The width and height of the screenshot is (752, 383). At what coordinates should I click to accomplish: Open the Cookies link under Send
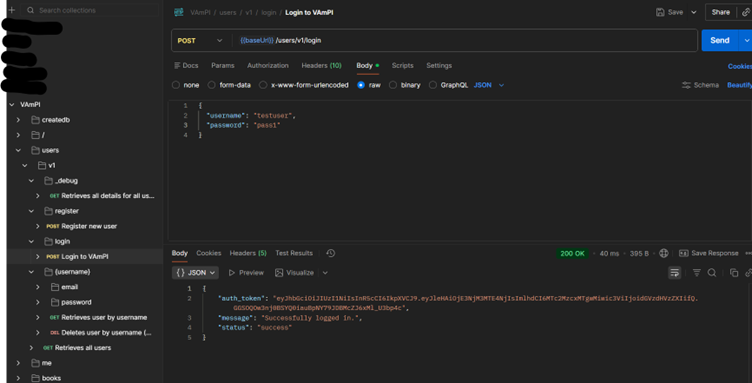[740, 66]
